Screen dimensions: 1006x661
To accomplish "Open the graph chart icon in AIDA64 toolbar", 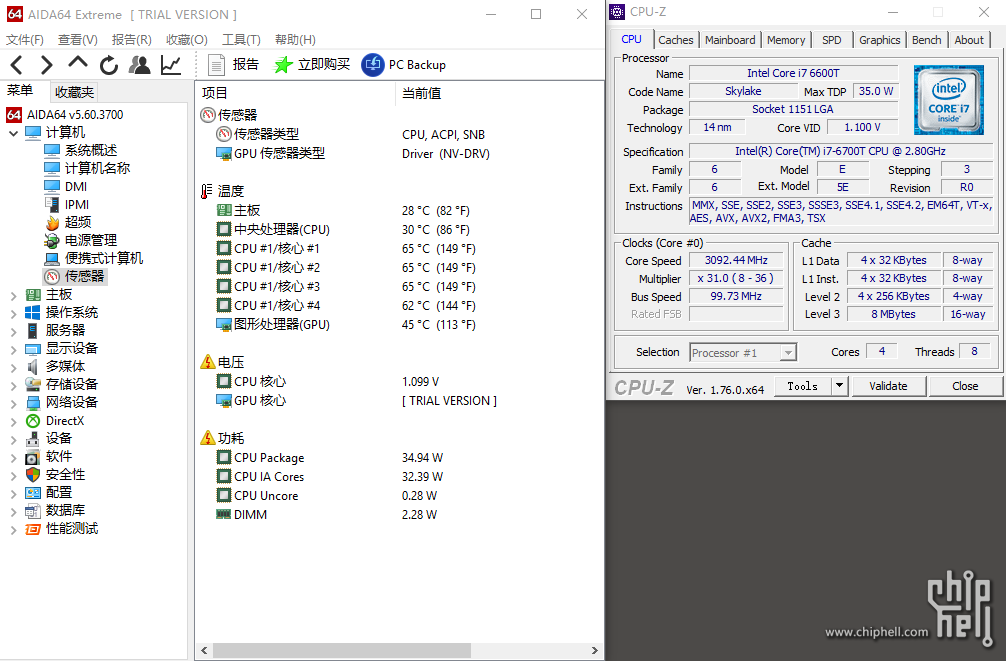I will point(171,65).
